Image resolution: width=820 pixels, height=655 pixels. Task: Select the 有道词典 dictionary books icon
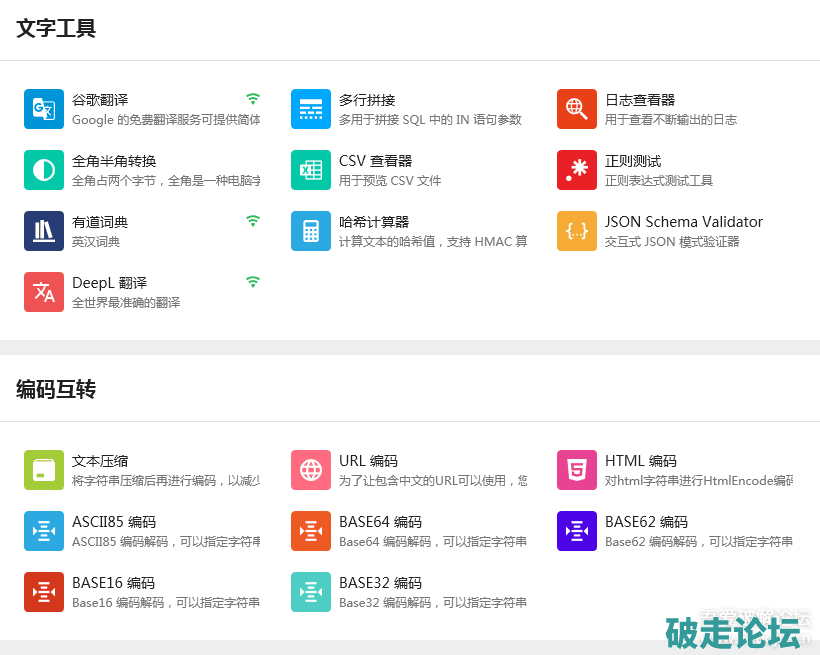(44, 231)
